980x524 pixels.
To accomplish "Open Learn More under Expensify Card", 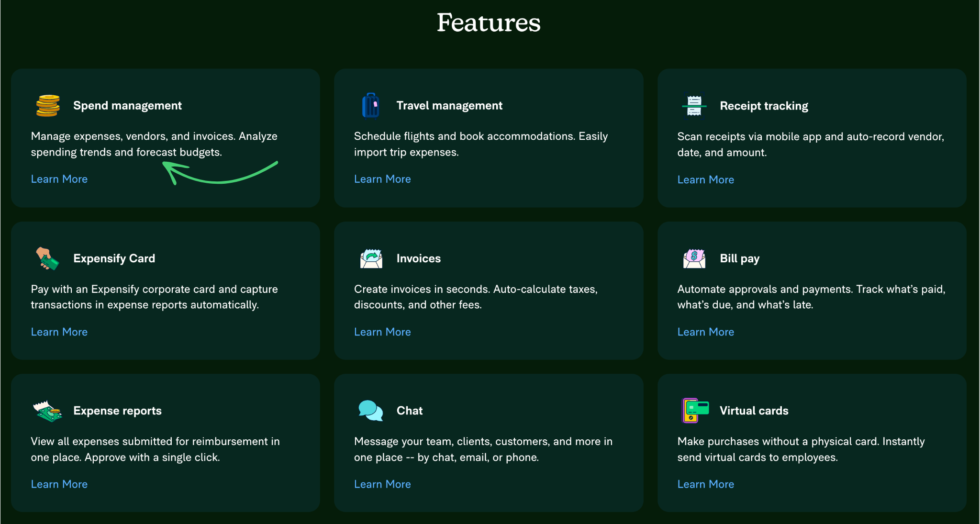I will point(59,332).
